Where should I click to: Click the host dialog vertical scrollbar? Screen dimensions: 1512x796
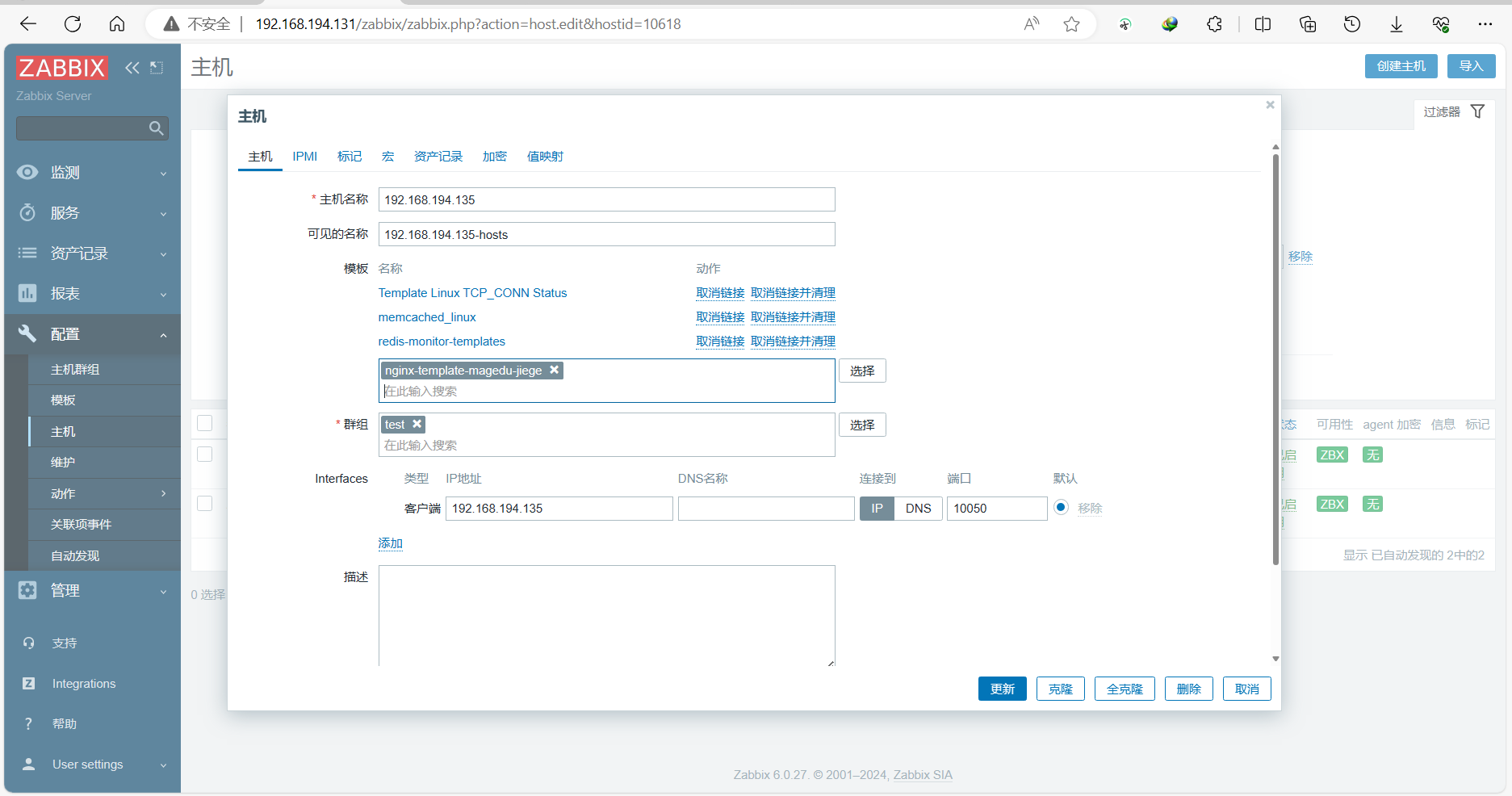point(1275,359)
